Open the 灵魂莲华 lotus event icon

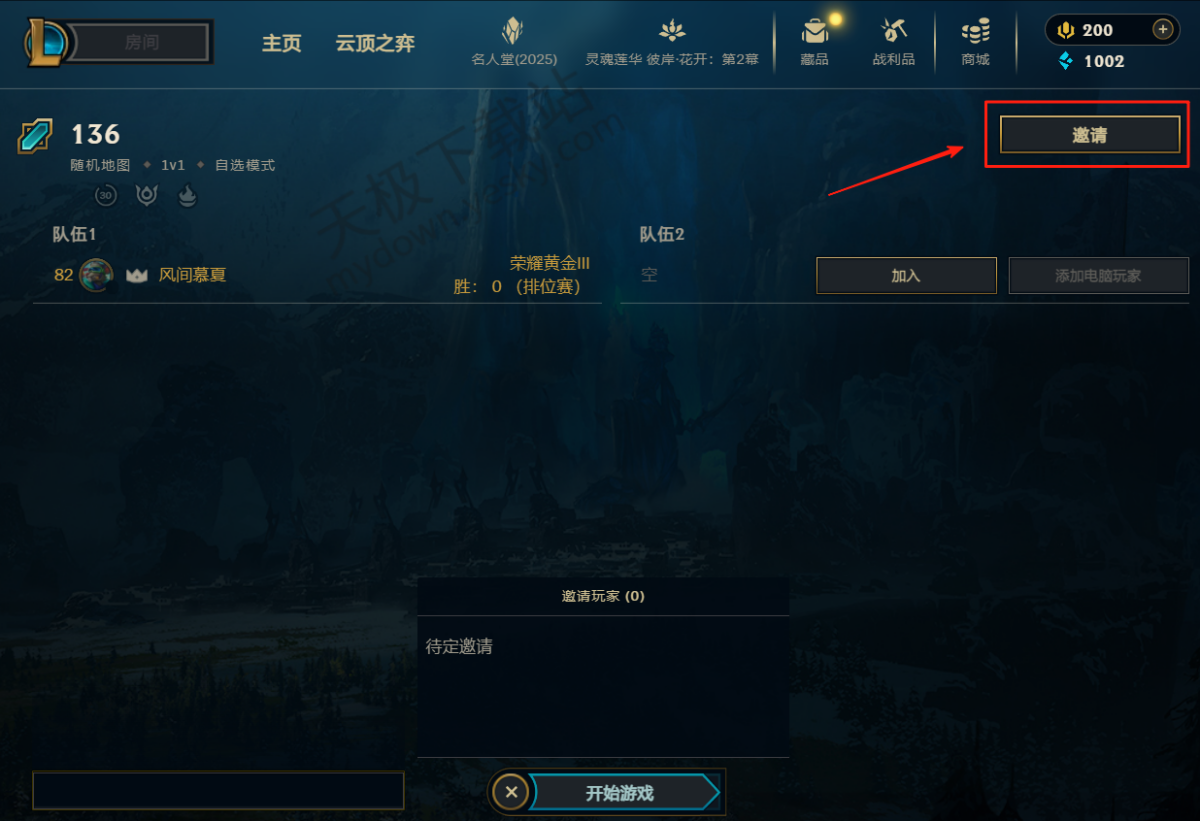(671, 31)
